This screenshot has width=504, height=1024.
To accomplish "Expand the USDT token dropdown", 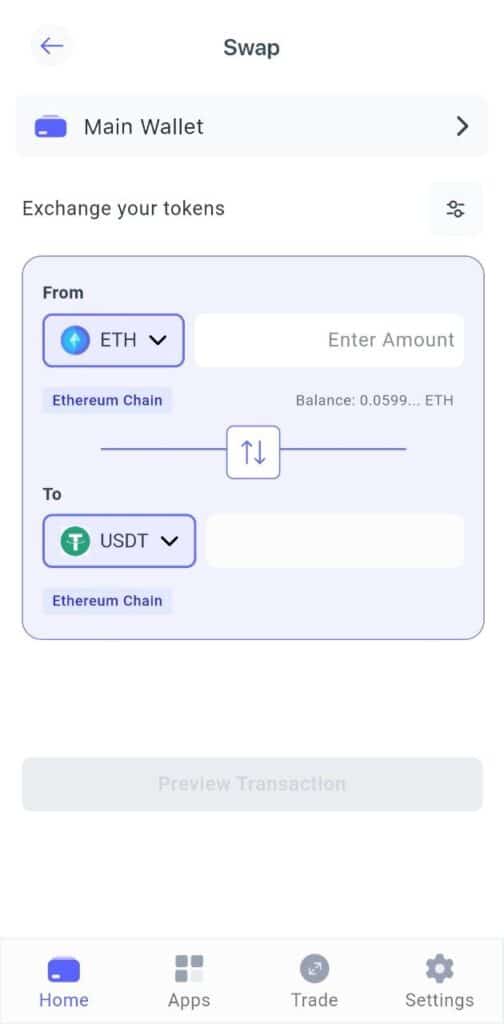I will [119, 541].
